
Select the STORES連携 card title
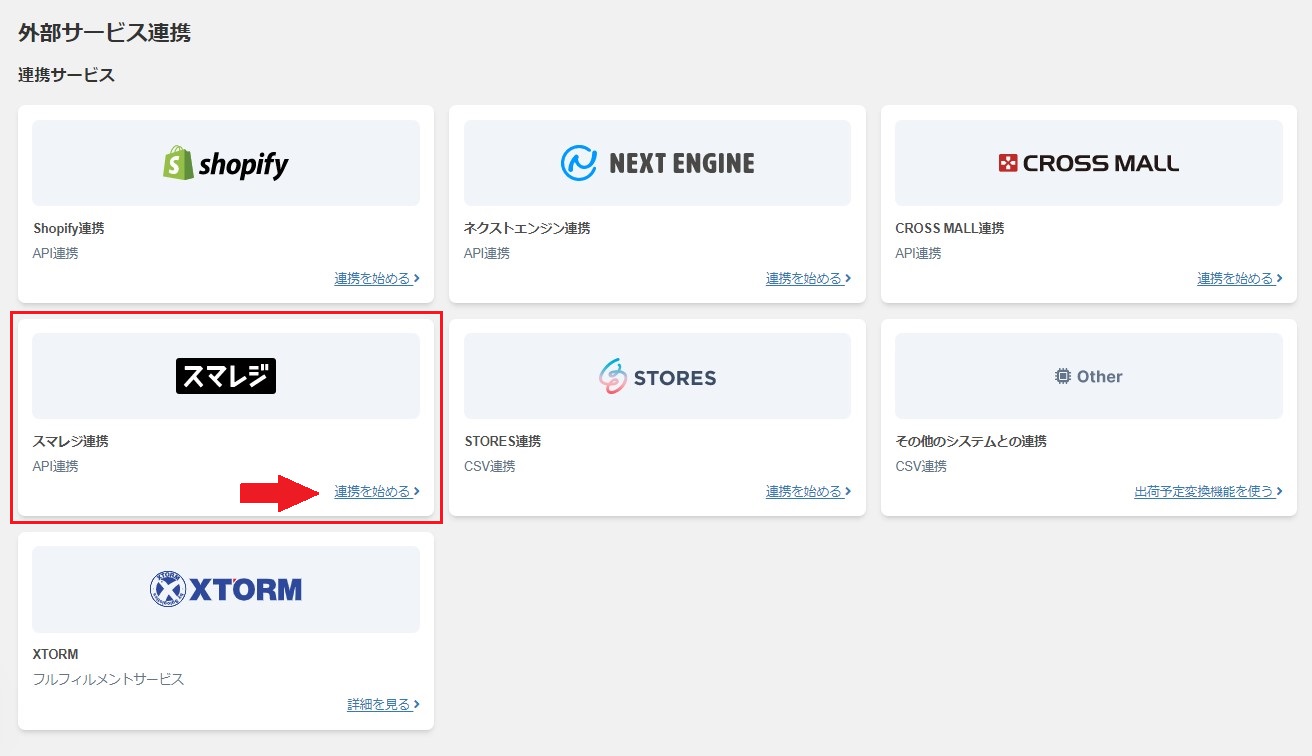503,442
